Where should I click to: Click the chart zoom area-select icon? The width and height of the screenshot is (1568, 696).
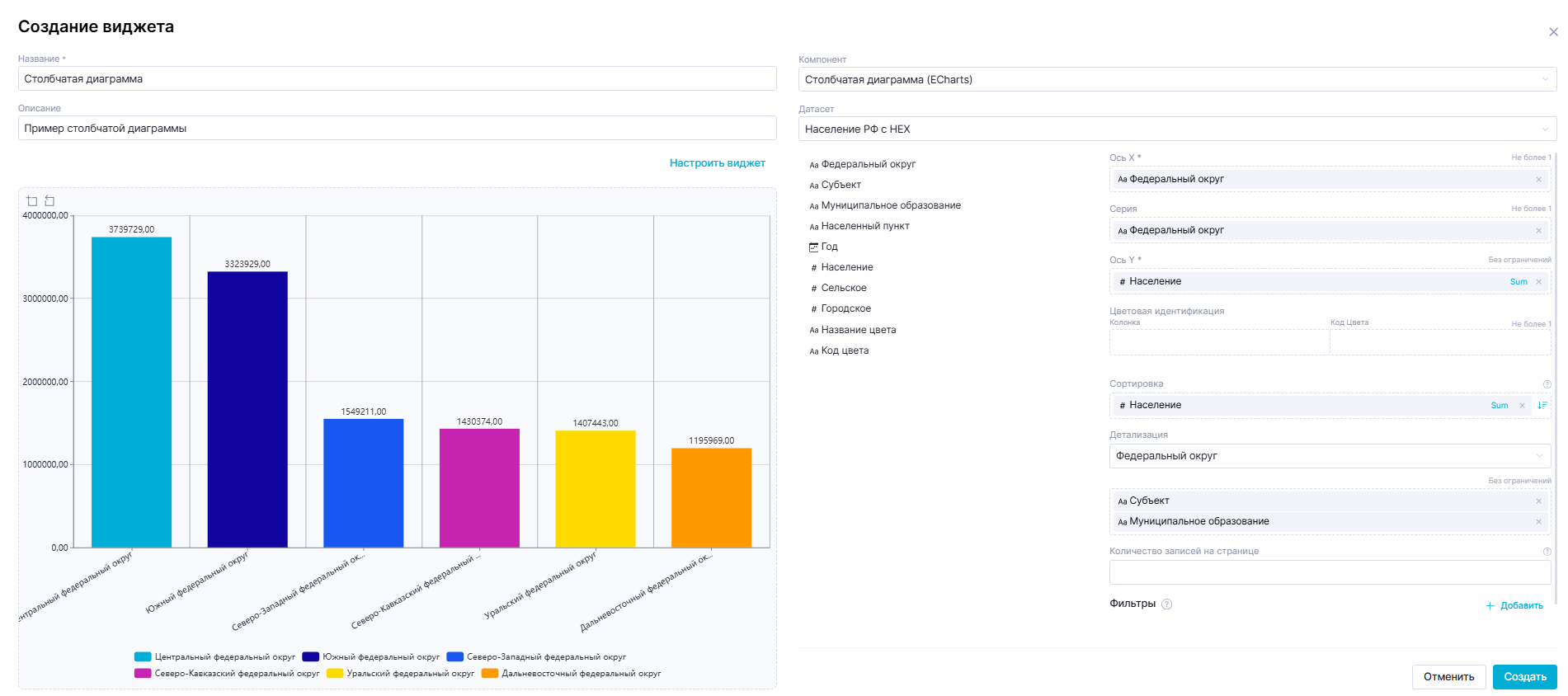pos(32,200)
